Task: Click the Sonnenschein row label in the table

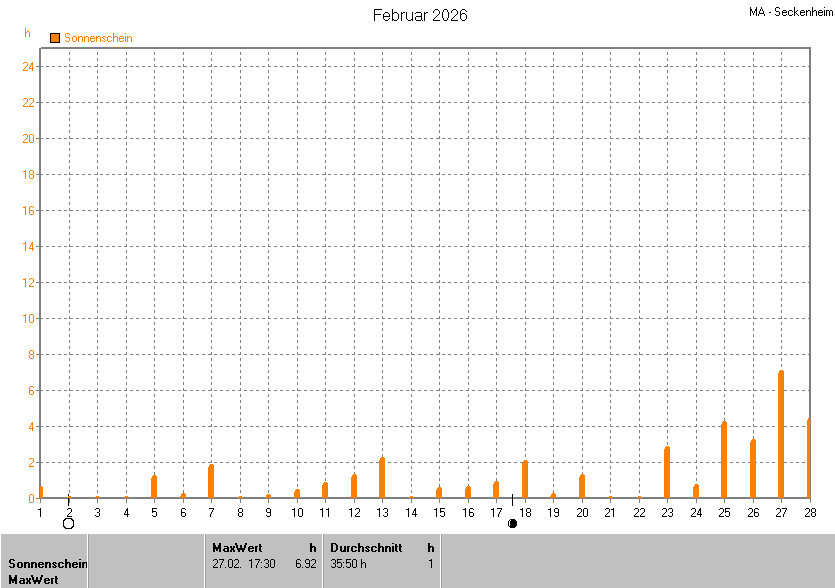Action: coord(47,564)
